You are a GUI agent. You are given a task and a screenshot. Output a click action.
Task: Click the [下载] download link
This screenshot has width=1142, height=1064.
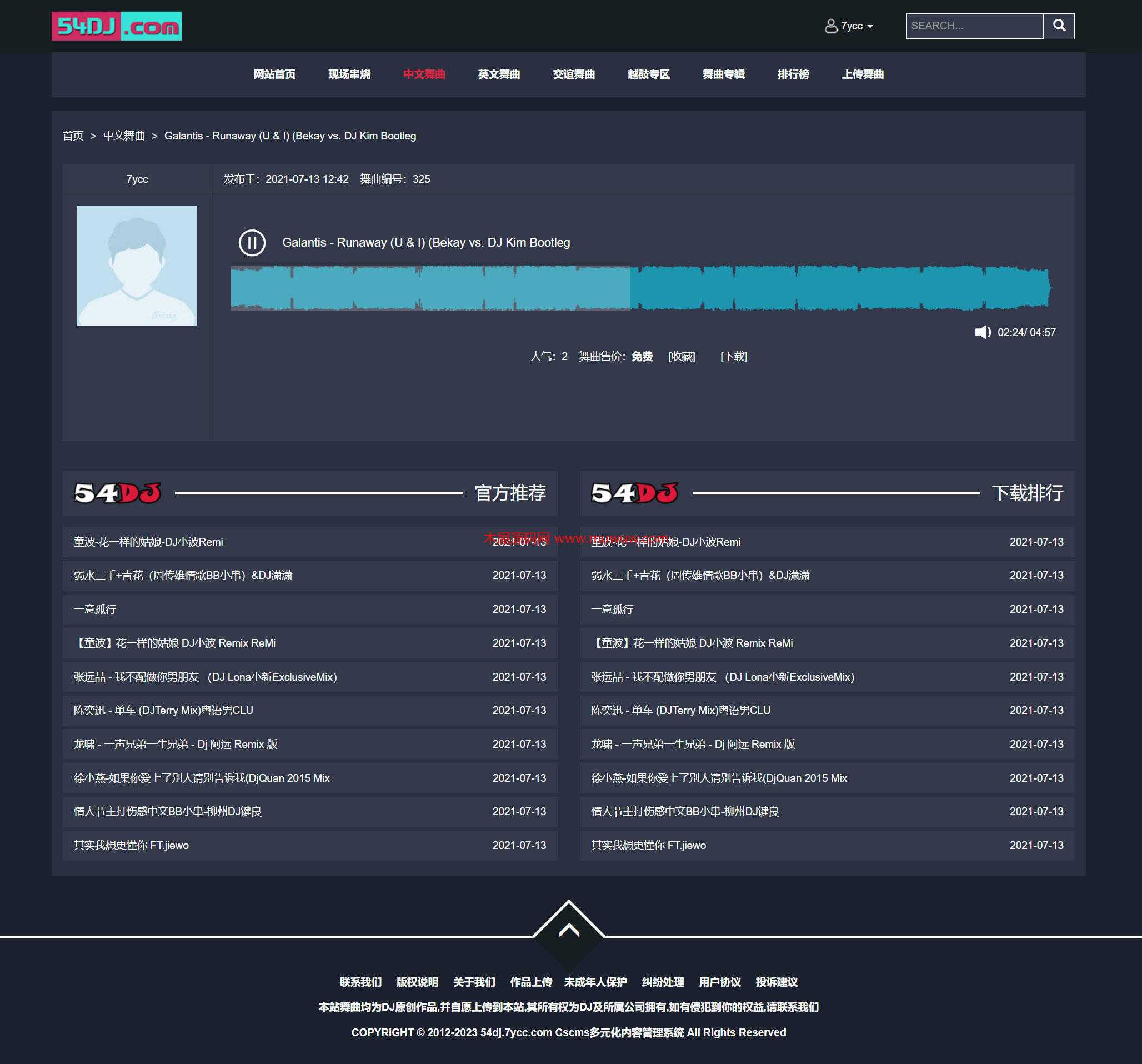[734, 356]
